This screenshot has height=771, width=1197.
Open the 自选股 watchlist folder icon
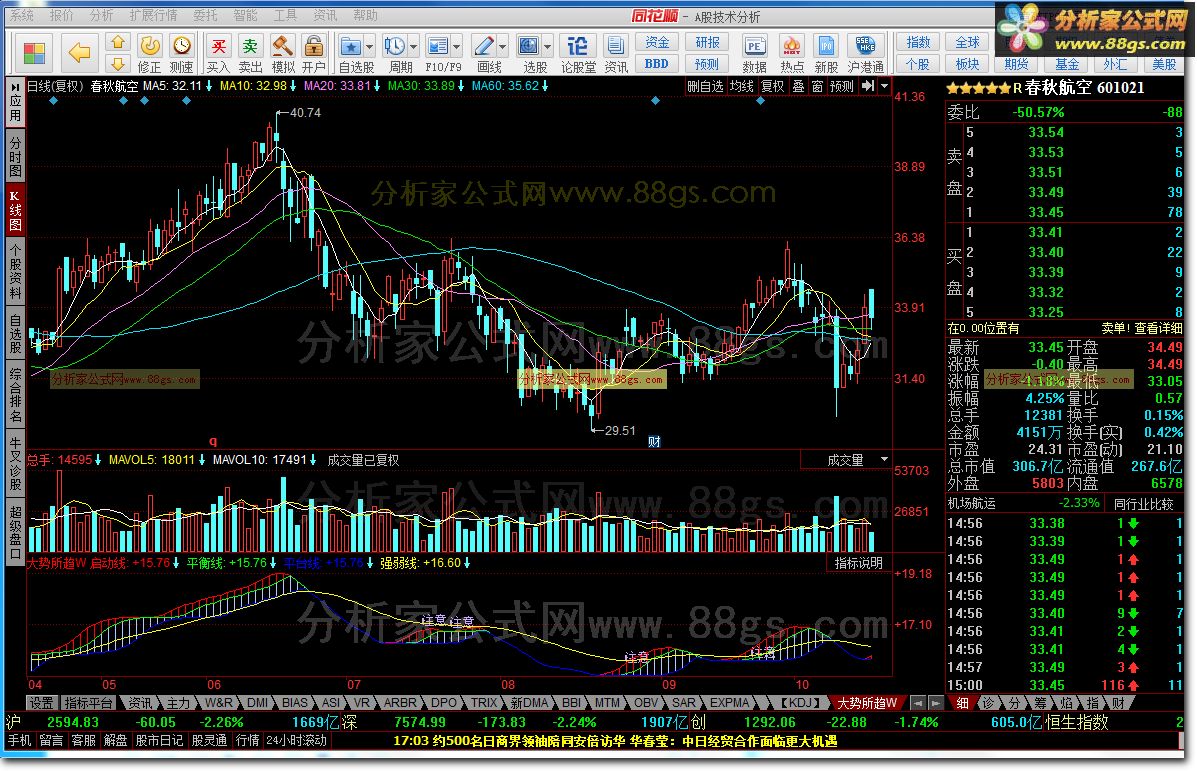click(x=350, y=47)
